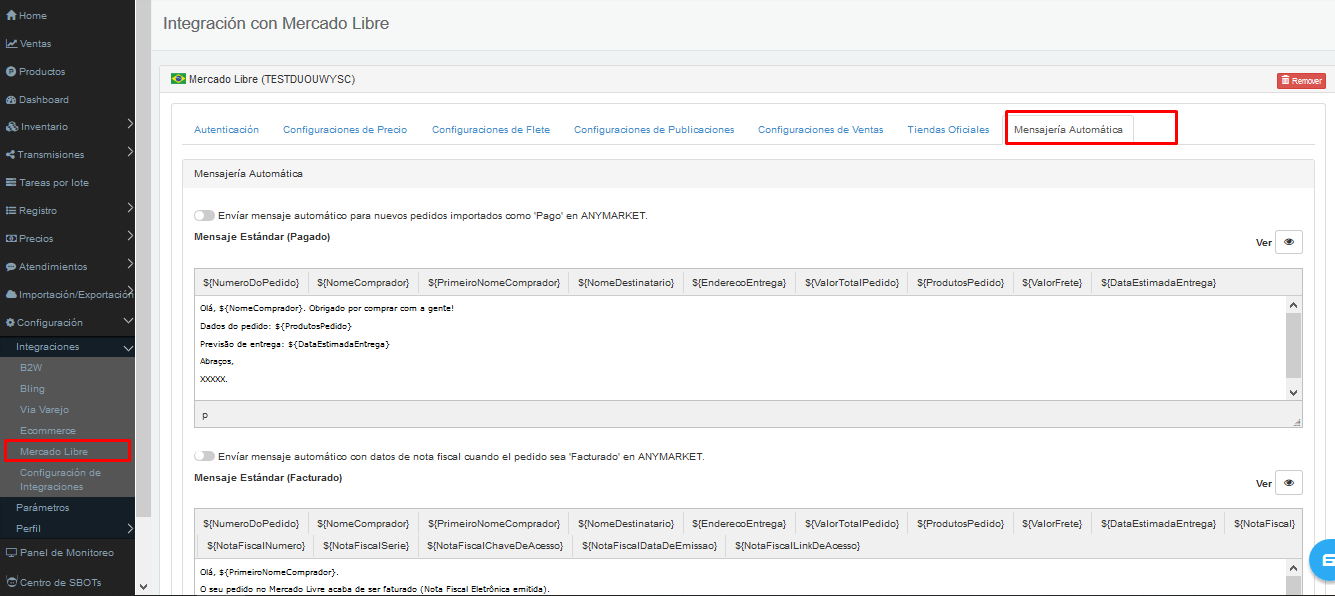Screen dimensions: 1335x596
Task: Click the Precios money icon
Action: pos(11,239)
